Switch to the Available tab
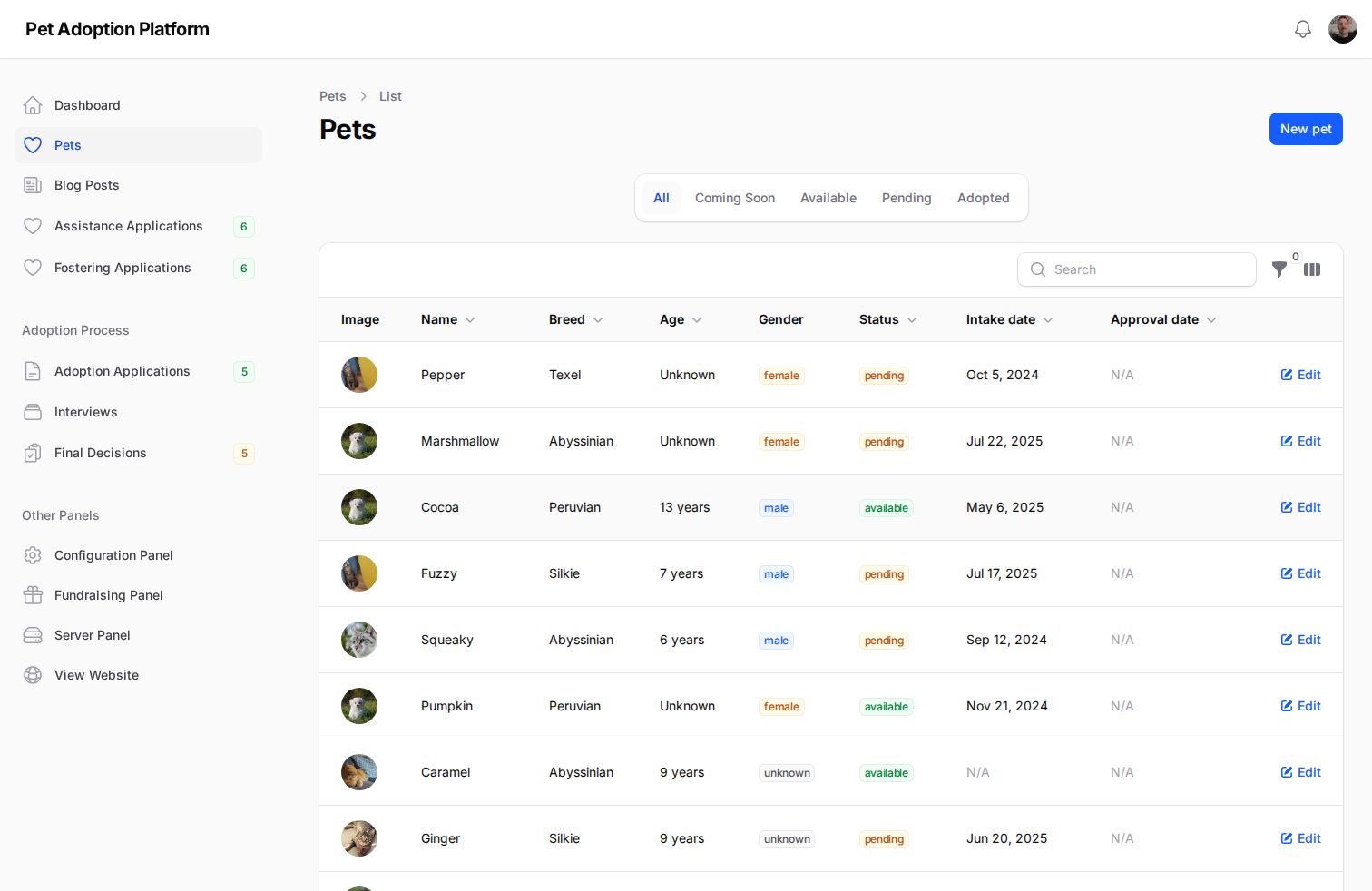Viewport: 1372px width, 891px height. 828,198
